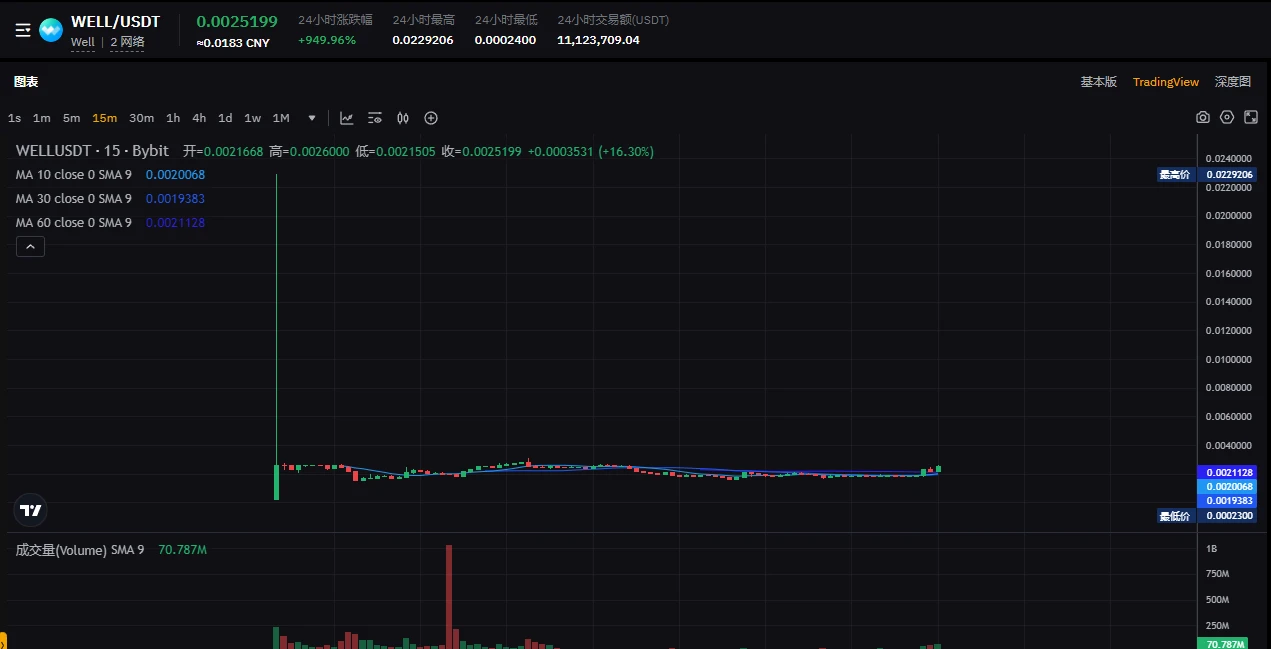Viewport: 1271px width, 649px height.
Task: Click the TradingView logo on chart
Action: pyautogui.click(x=31, y=510)
